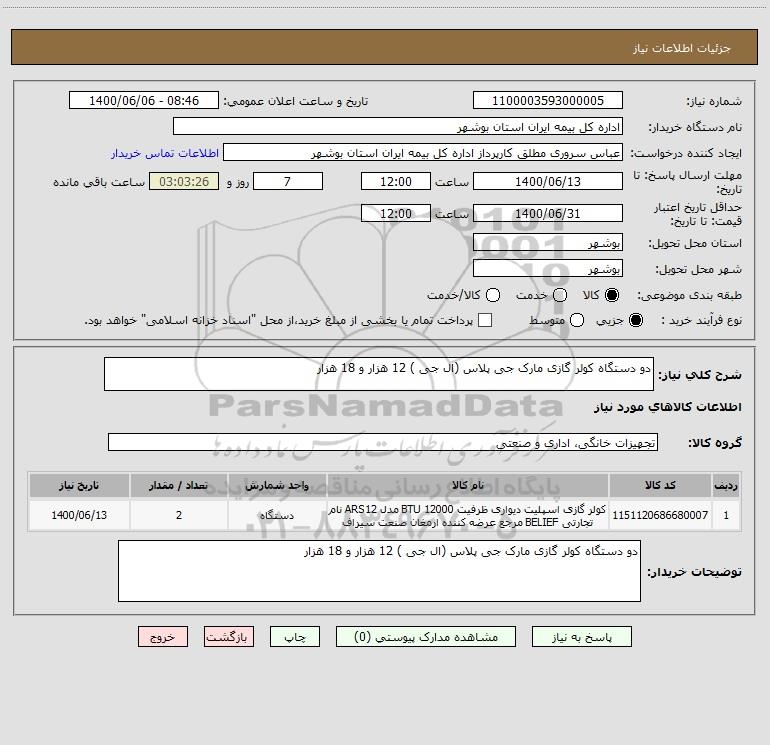Image resolution: width=770 pixels, height=745 pixels.
Task: Select the متوسط purchase type radio
Action: 577,320
